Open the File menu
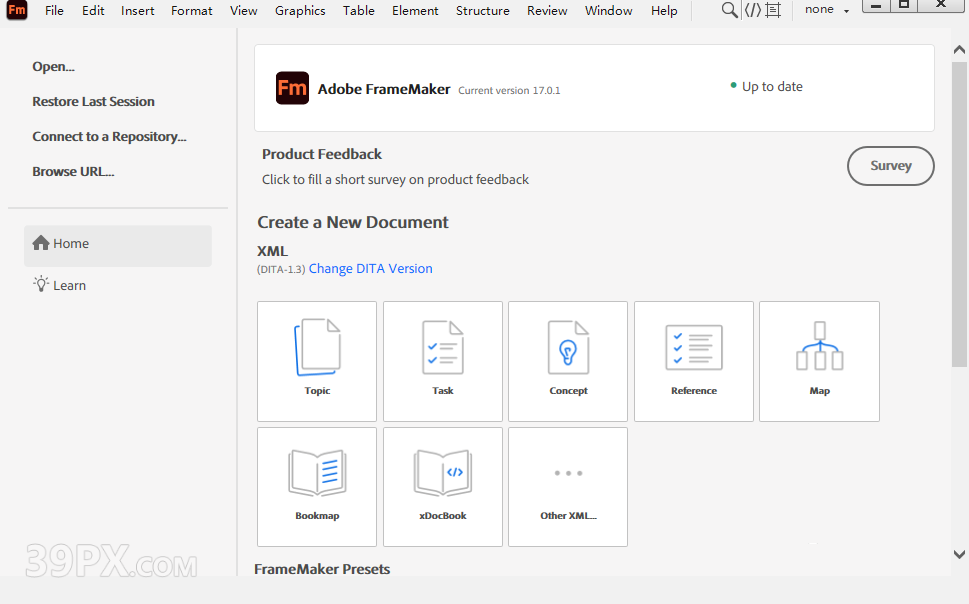Image resolution: width=969 pixels, height=604 pixels. (x=54, y=11)
